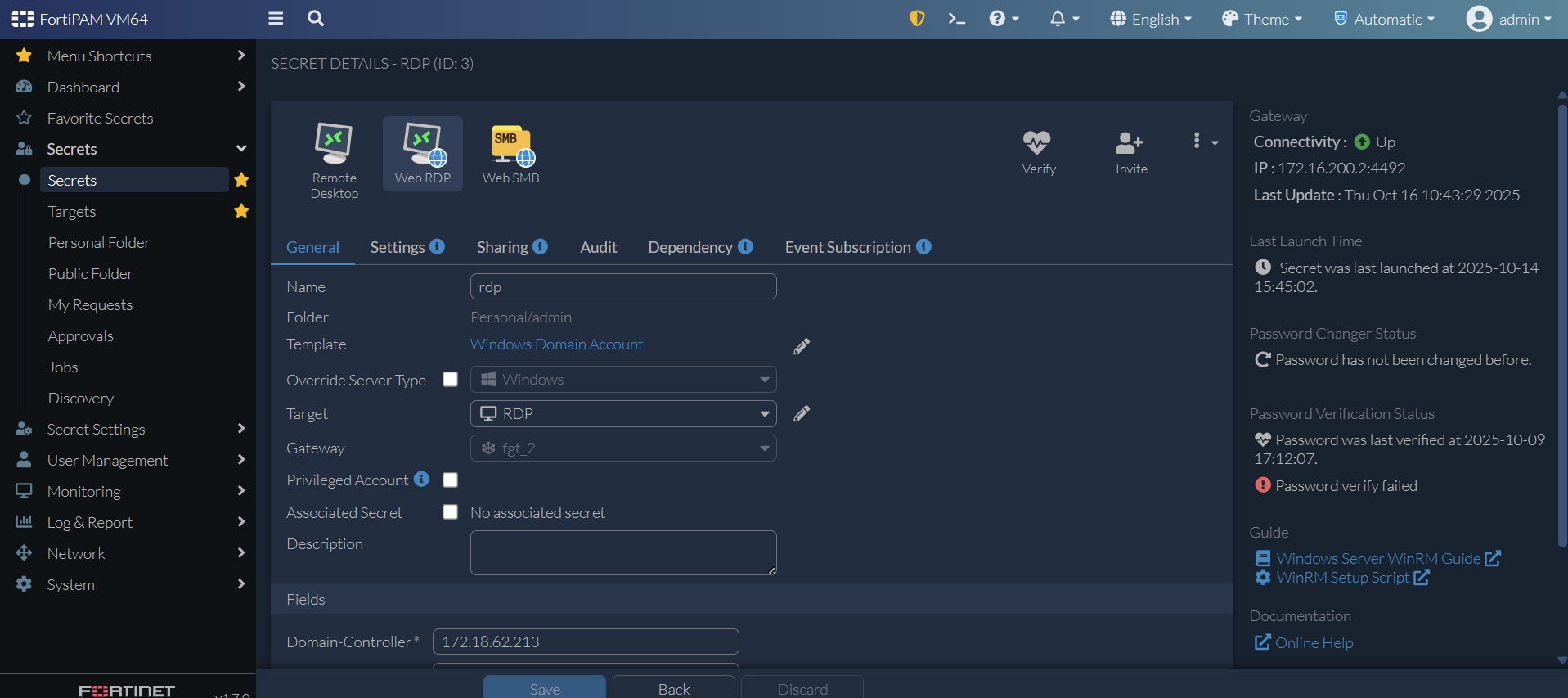Open the Automatic mode dropdown
This screenshot has width=1568, height=698.
pos(1384,19)
